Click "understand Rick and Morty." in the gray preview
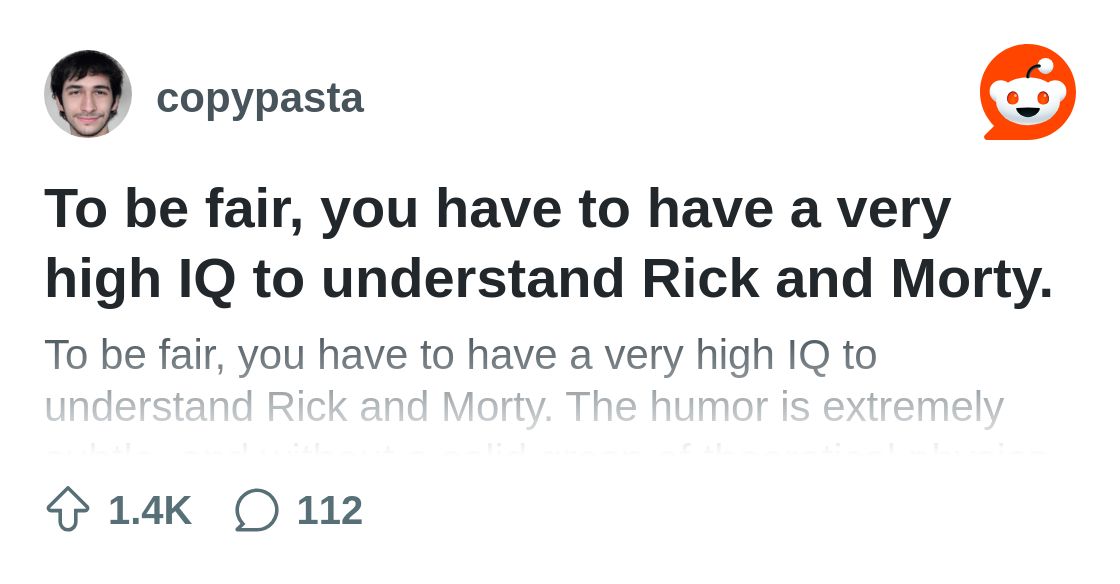Screen dimensions: 1120x584 coord(300,407)
